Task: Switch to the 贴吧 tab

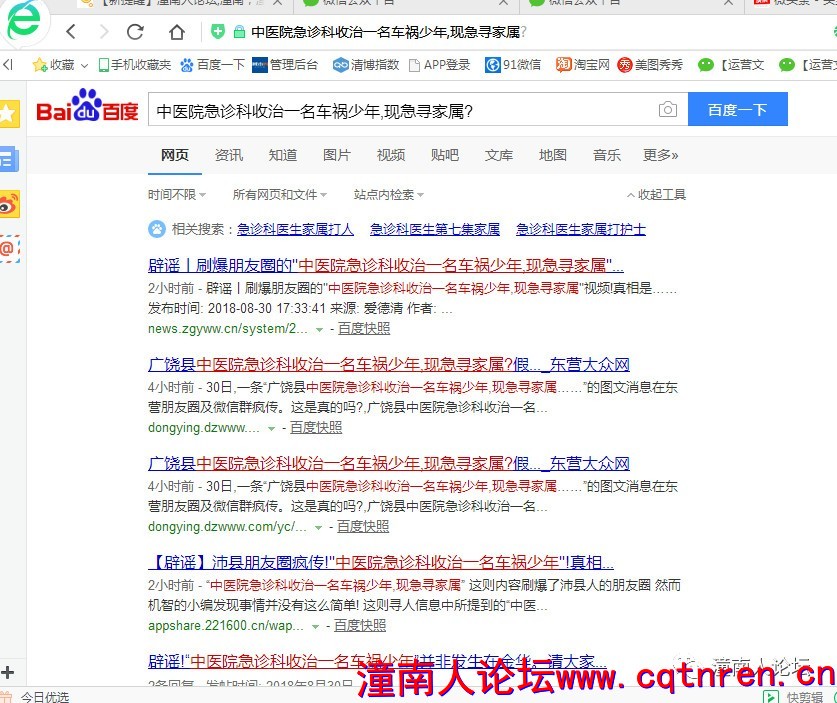Action: pyautogui.click(x=445, y=155)
